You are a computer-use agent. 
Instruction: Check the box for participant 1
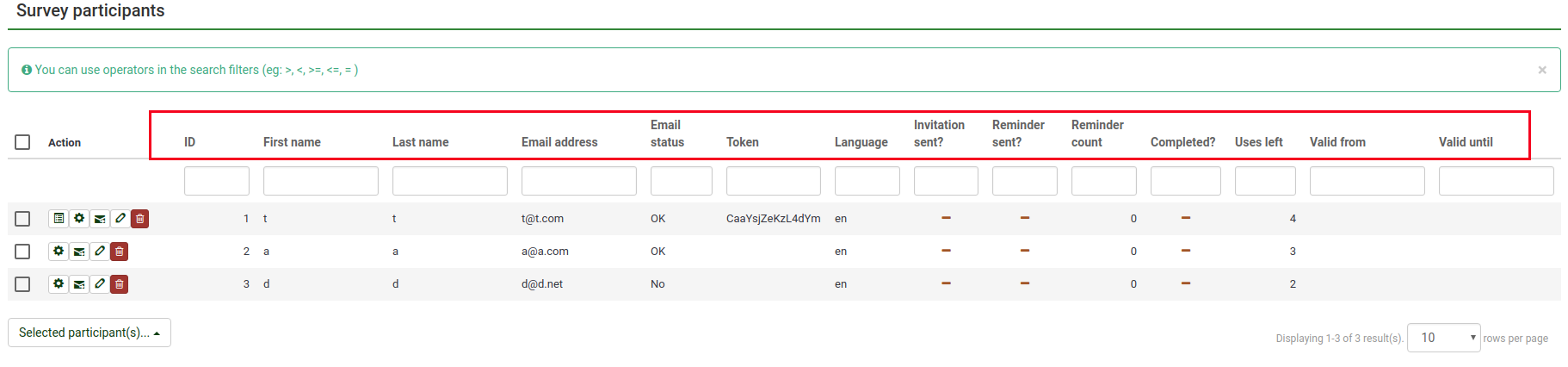pos(22,219)
